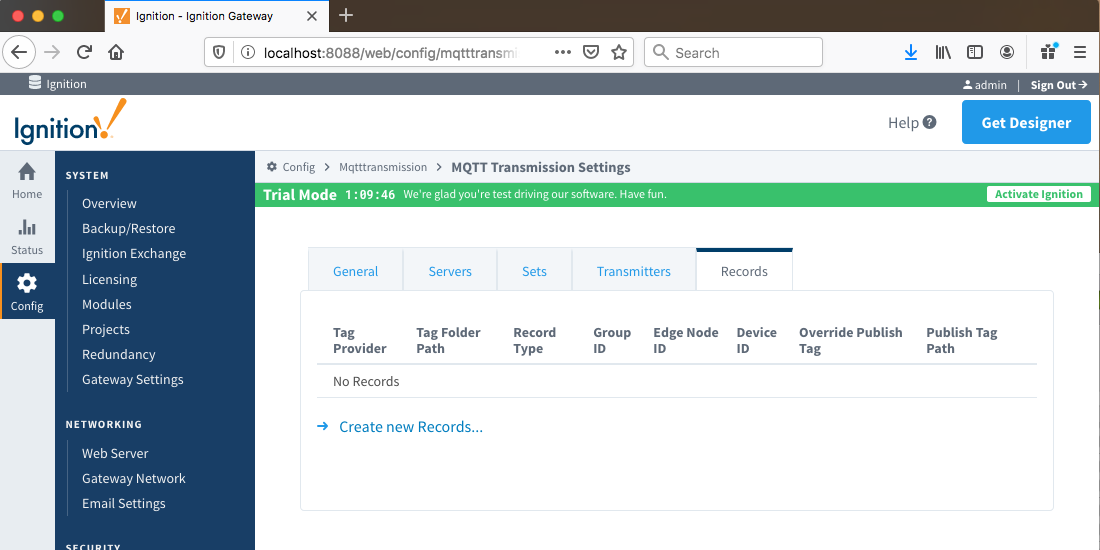Click the Publish Tag Path column header
1100x550 pixels.
point(962,340)
